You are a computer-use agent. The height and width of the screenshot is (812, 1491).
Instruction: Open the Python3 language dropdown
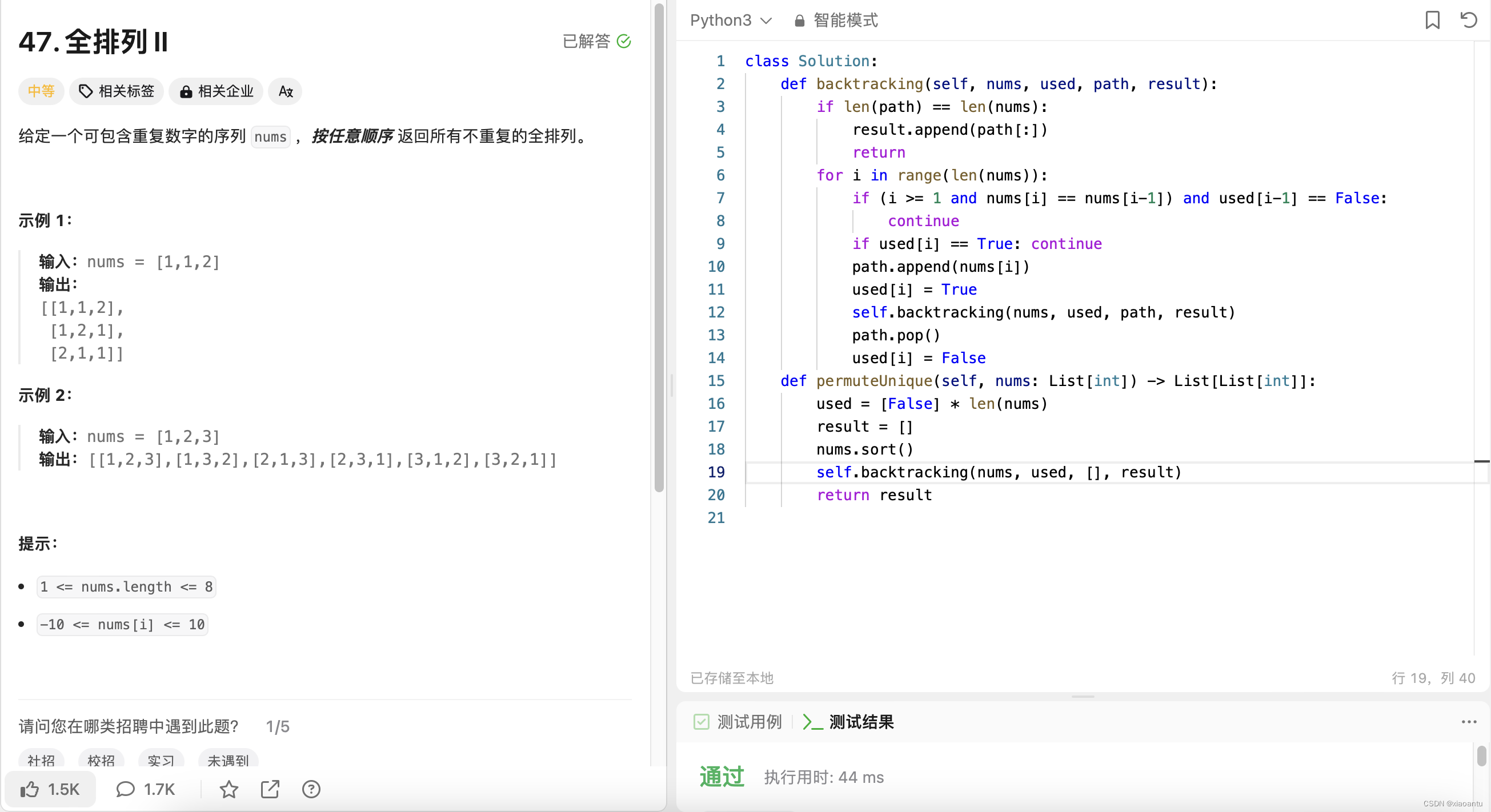tap(731, 20)
